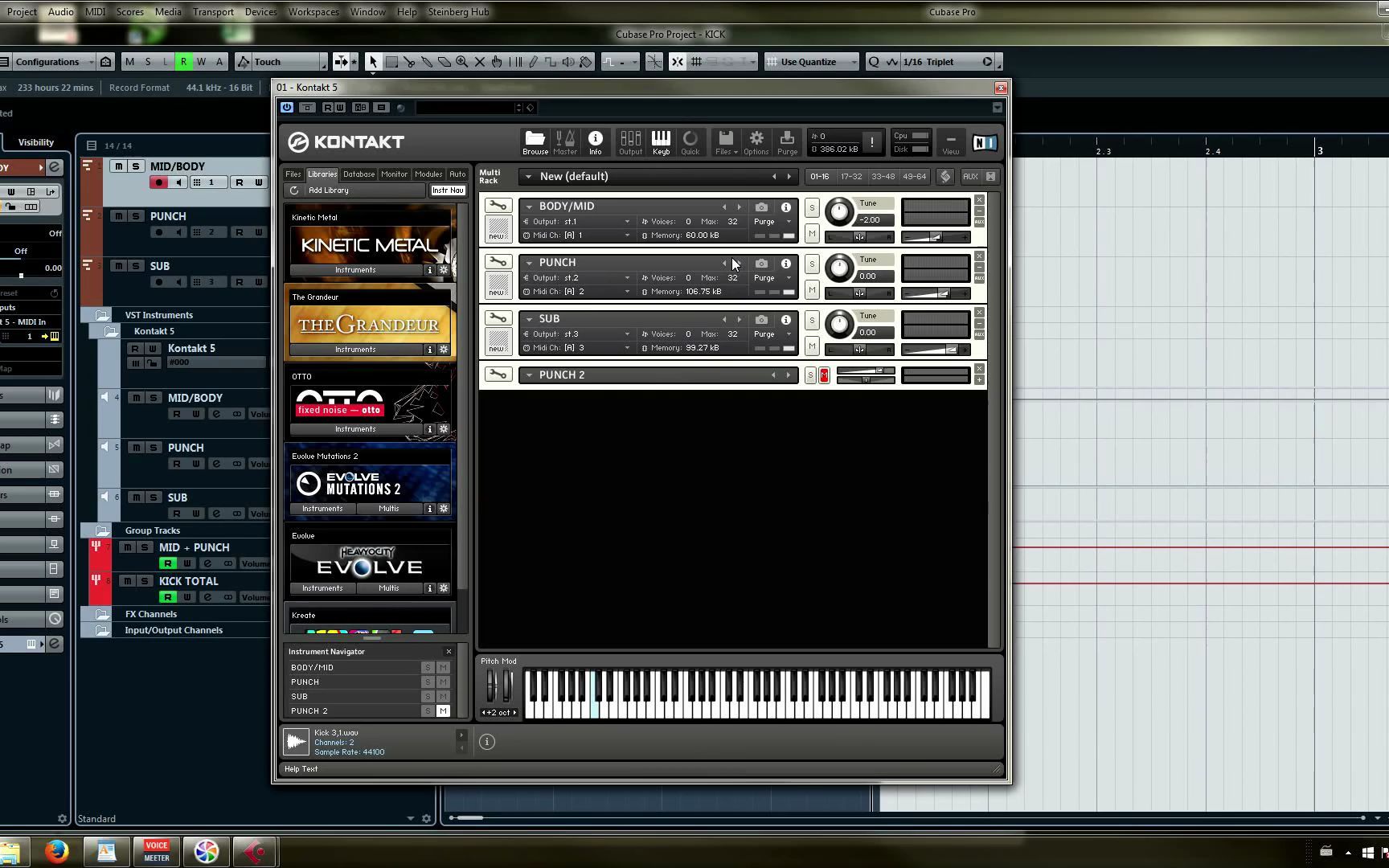This screenshot has width=1389, height=868.
Task: Click the snapshot camera icon on BODY/MID
Action: [x=761, y=207]
